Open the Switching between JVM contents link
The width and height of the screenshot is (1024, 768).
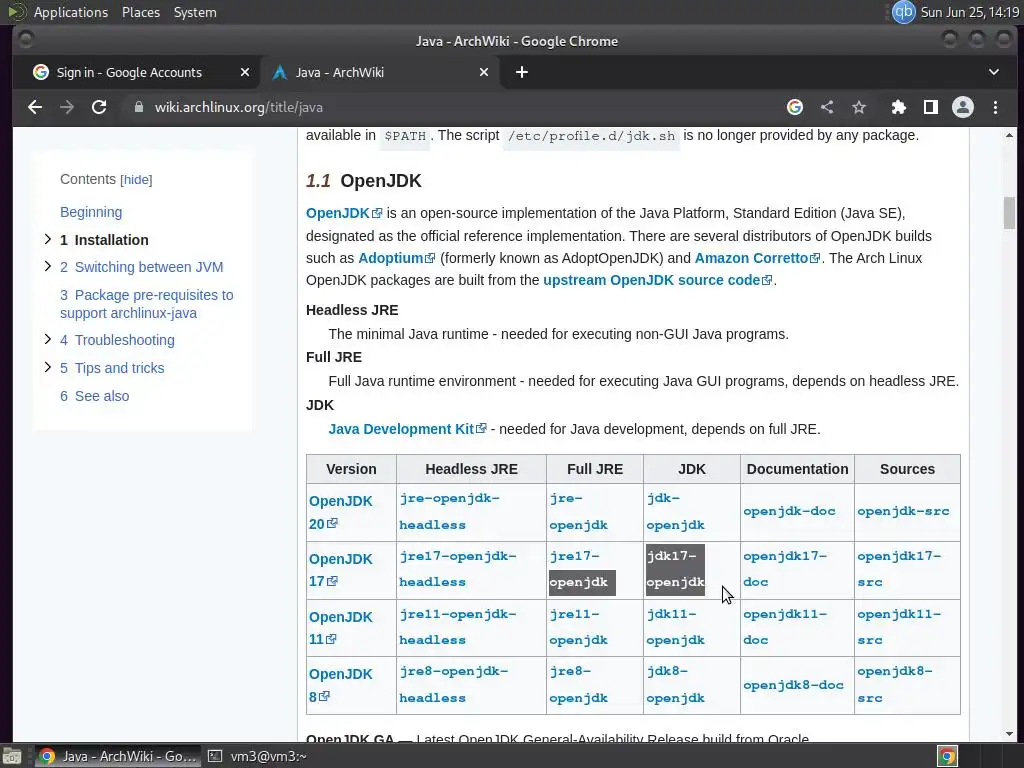click(142, 267)
